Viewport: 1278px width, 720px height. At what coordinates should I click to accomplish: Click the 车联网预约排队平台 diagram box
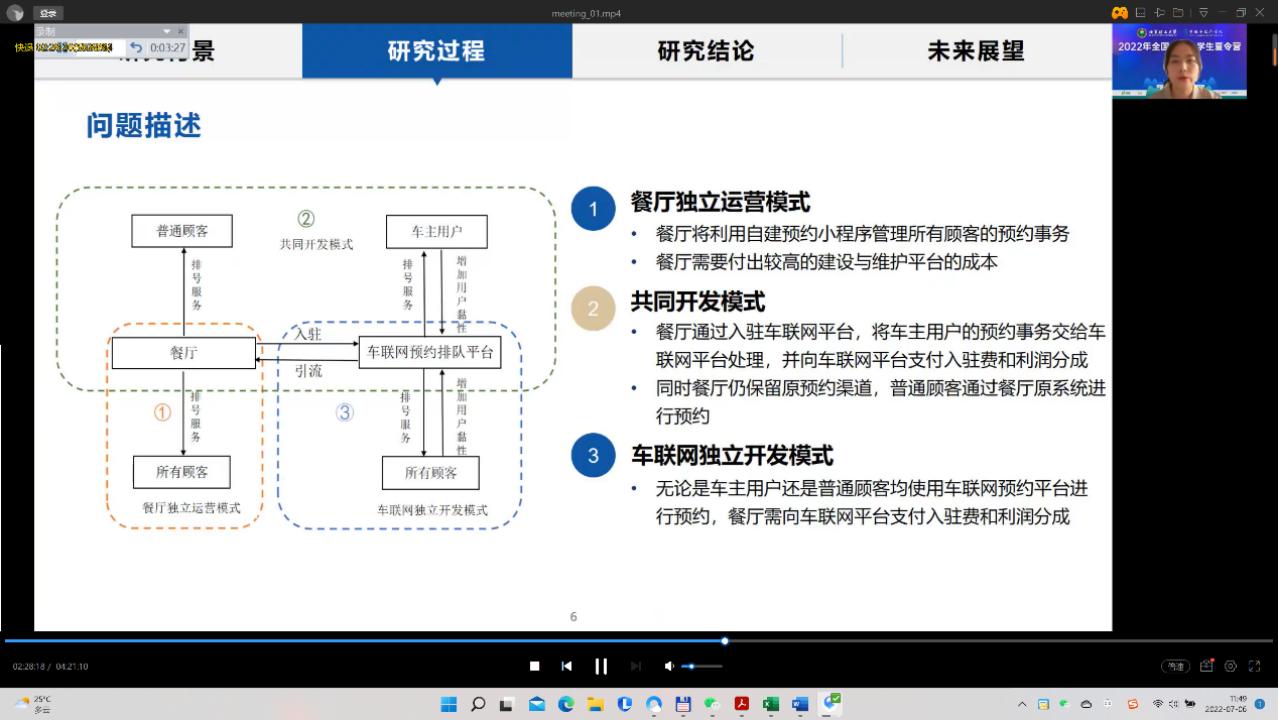[x=430, y=352]
